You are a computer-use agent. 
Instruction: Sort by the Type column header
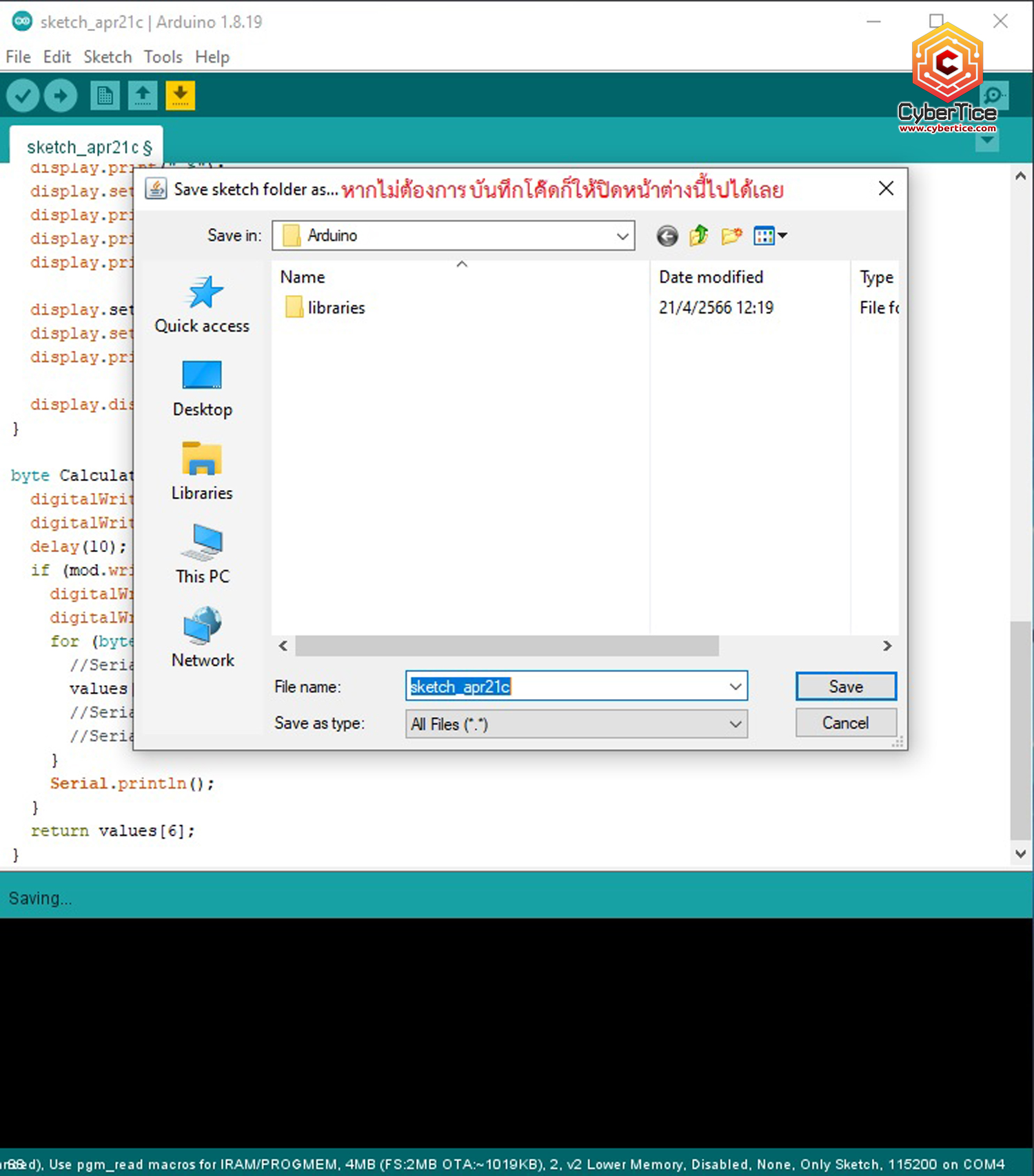(x=877, y=277)
